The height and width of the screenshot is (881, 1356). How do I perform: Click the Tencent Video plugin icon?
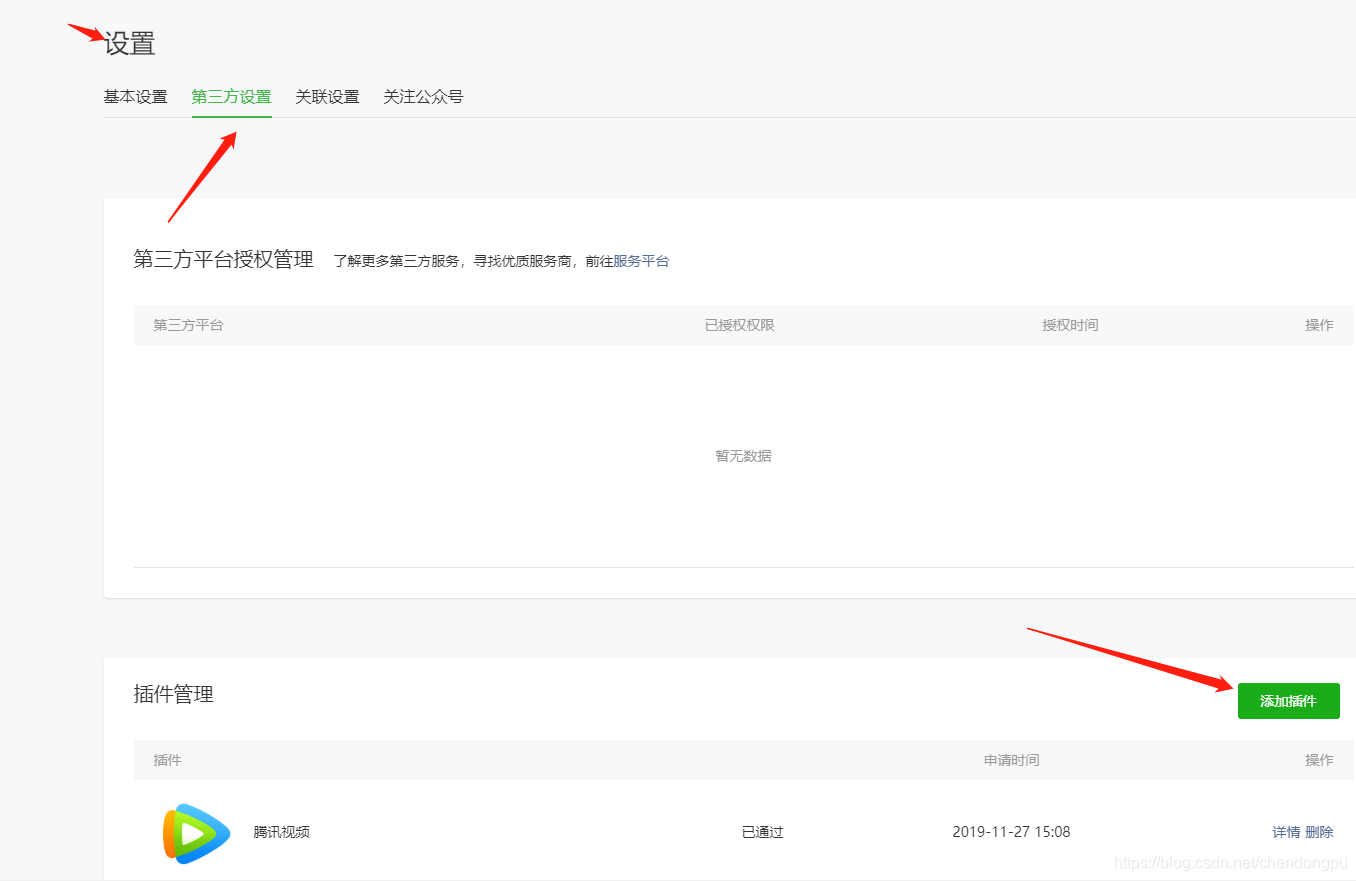(x=196, y=832)
